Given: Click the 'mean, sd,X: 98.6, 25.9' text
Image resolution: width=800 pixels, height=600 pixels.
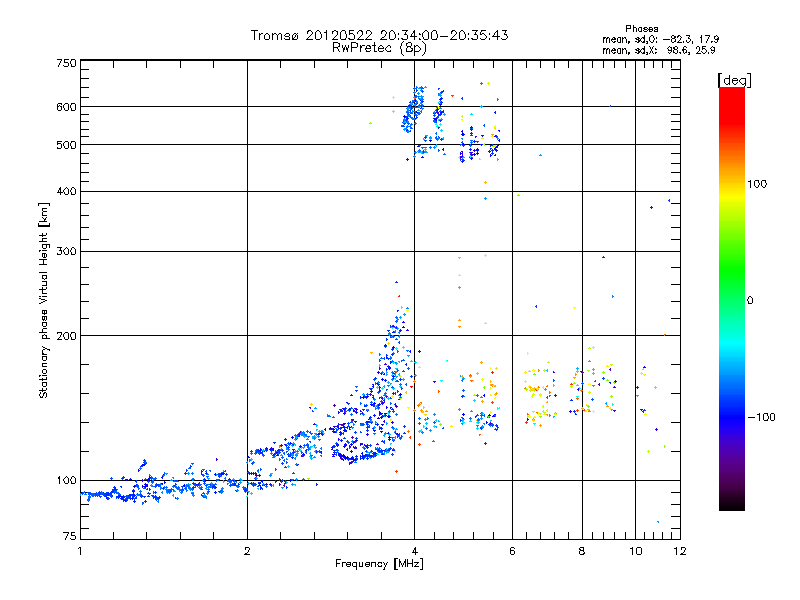Looking at the screenshot, I should click(659, 50).
